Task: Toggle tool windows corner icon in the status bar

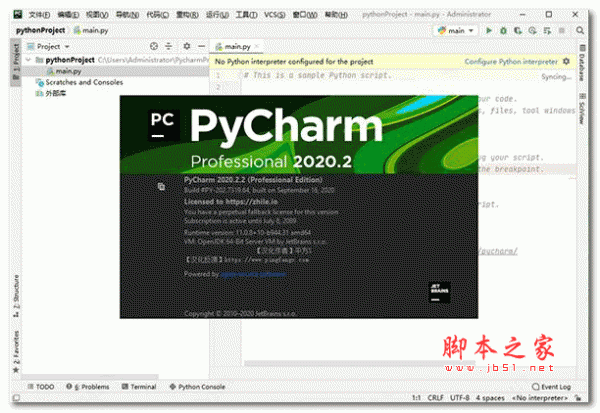Action: [16, 398]
